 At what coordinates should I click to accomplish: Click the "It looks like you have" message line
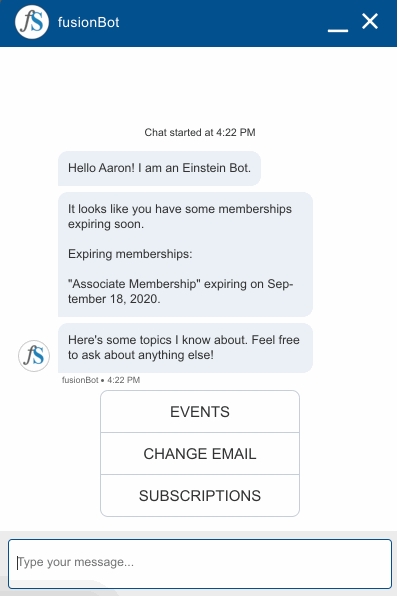coord(180,209)
